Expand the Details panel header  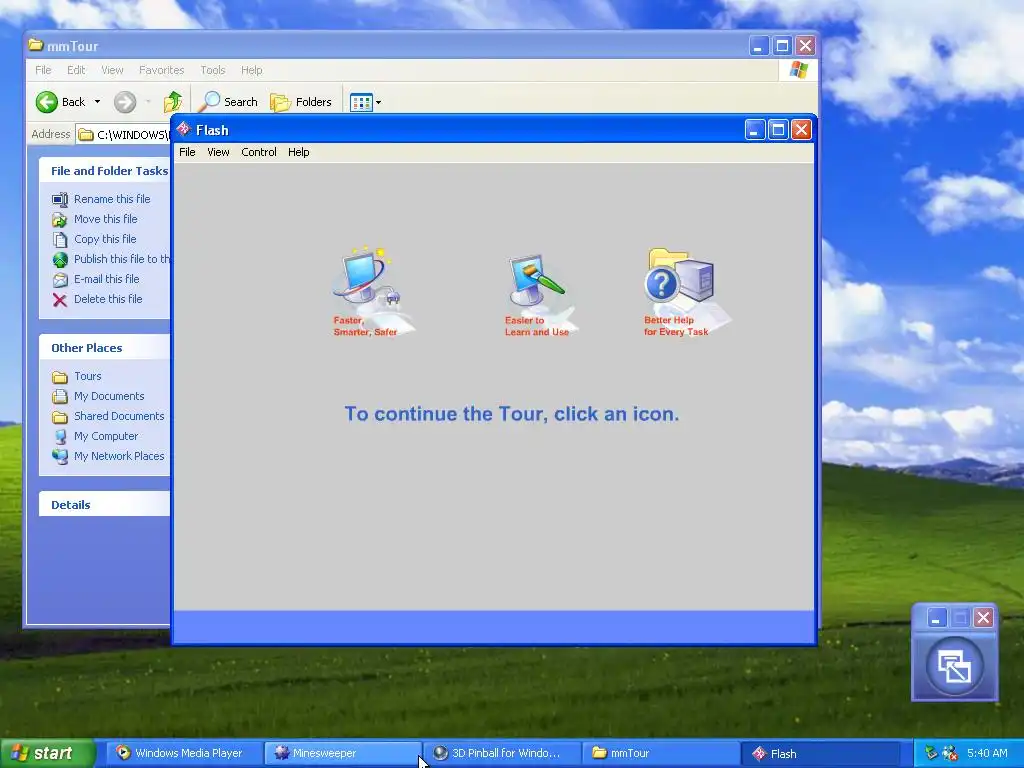pyautogui.click(x=104, y=504)
